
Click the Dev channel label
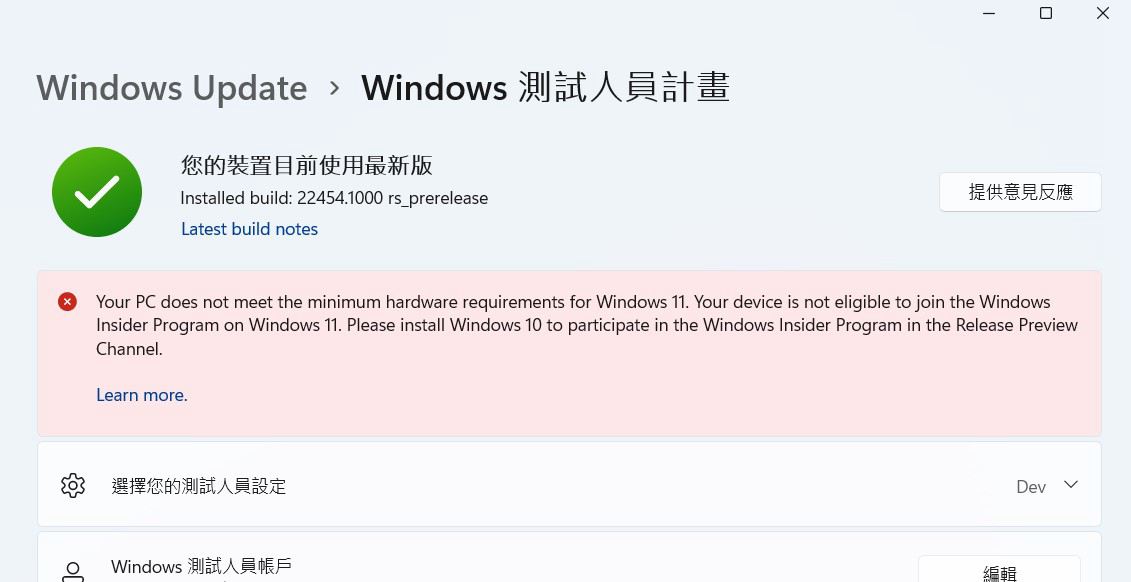1031,487
